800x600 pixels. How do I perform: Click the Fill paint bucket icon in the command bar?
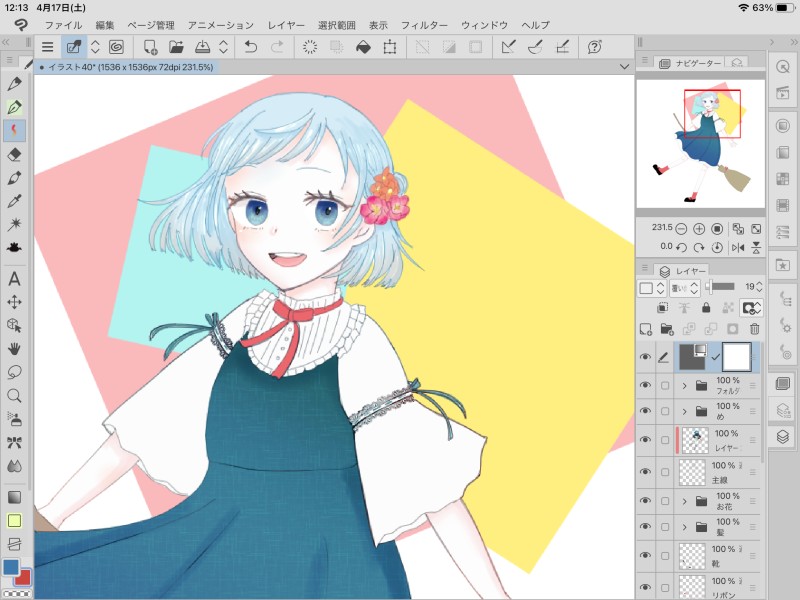click(x=363, y=46)
